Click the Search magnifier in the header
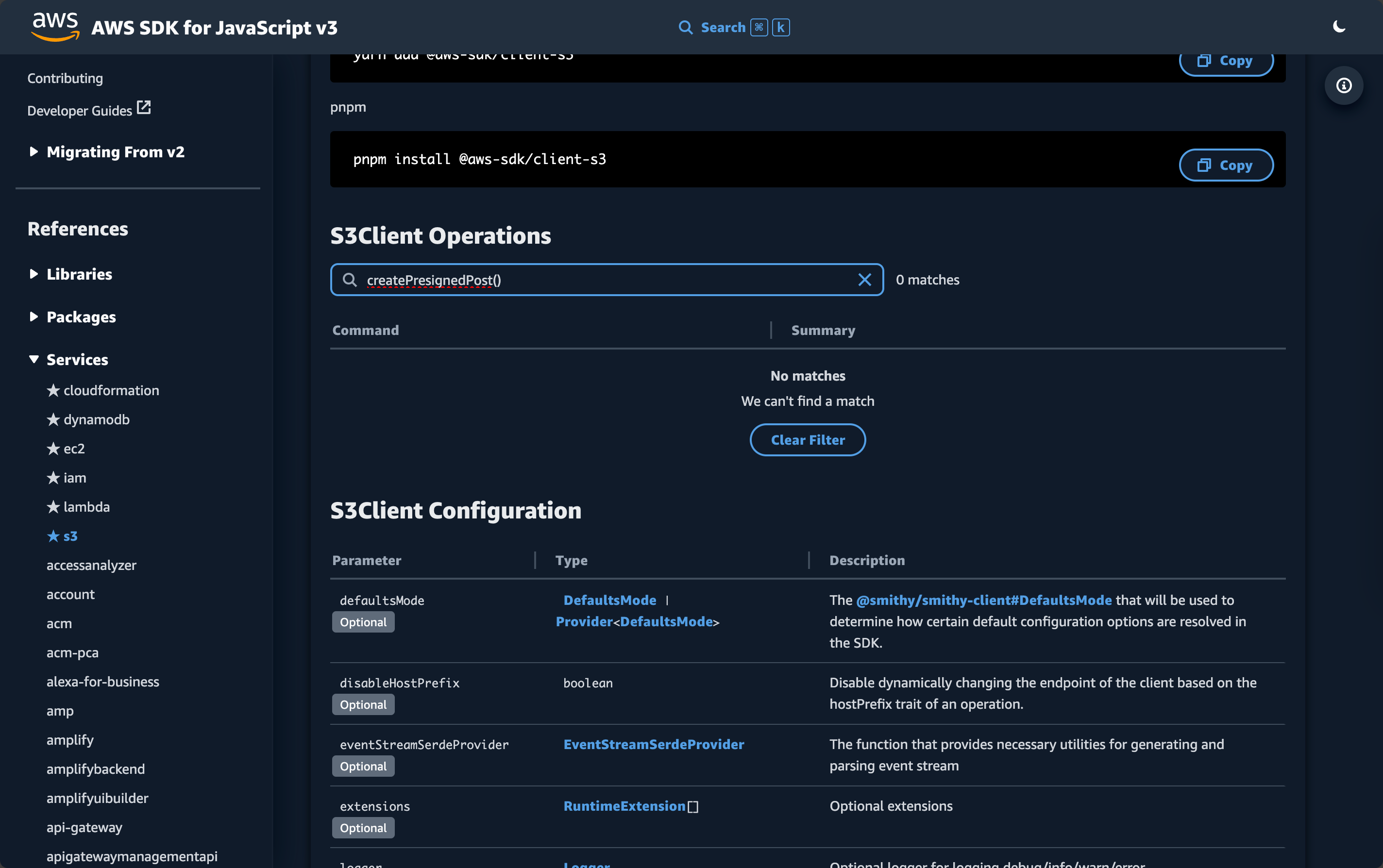This screenshot has height=868, width=1383. [685, 28]
